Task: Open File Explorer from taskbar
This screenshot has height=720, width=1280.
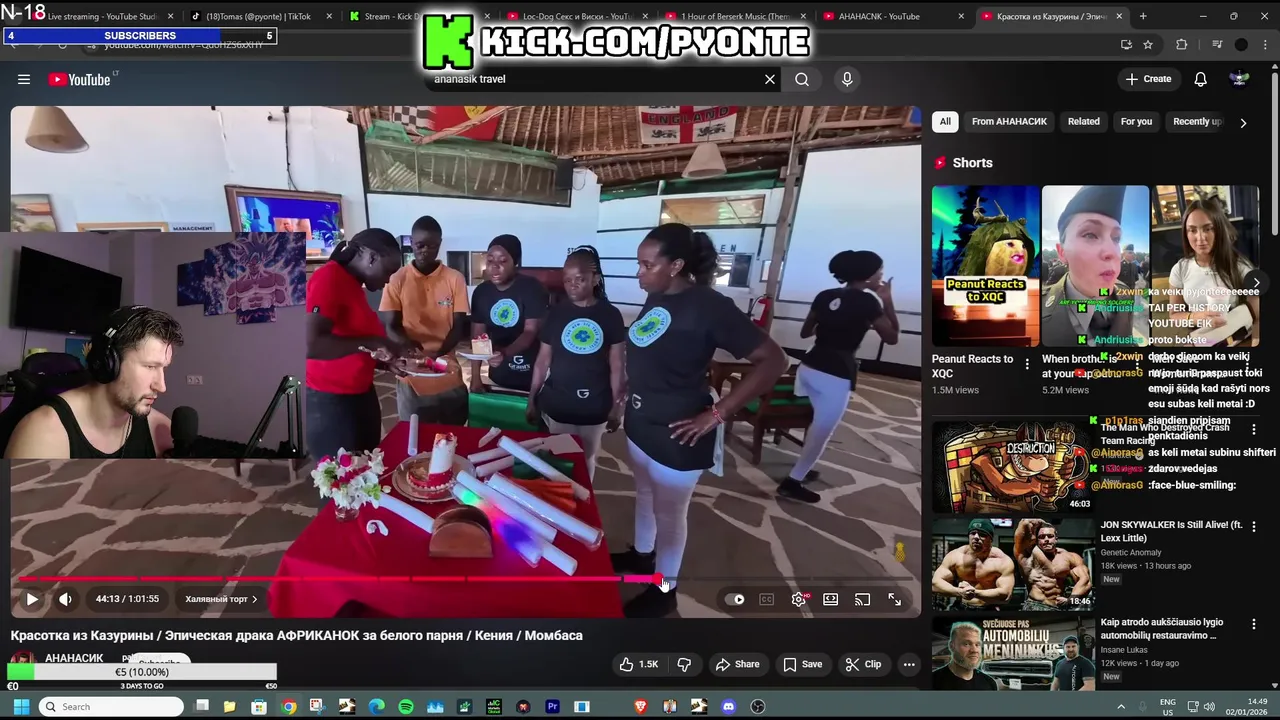Action: tap(229, 707)
